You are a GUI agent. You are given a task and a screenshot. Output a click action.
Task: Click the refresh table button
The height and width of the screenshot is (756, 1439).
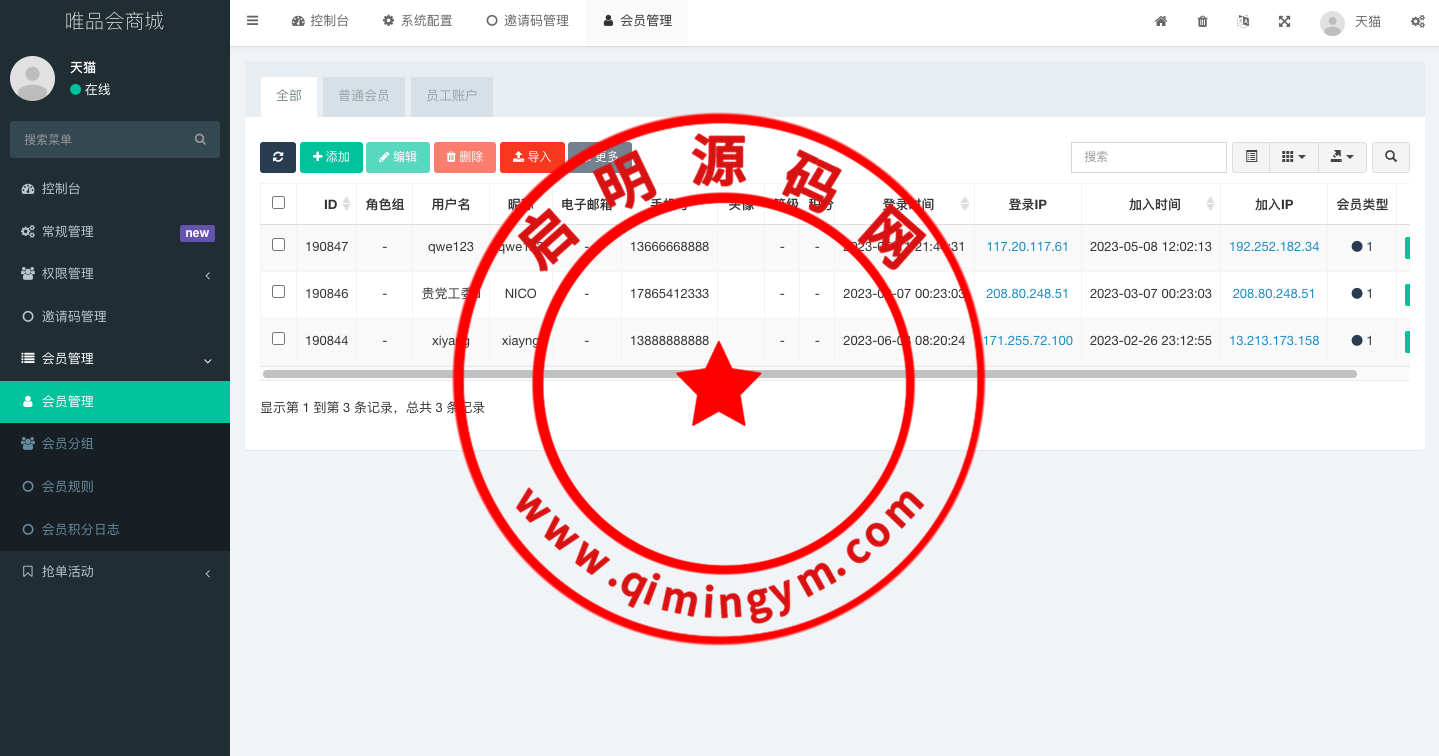click(x=278, y=157)
